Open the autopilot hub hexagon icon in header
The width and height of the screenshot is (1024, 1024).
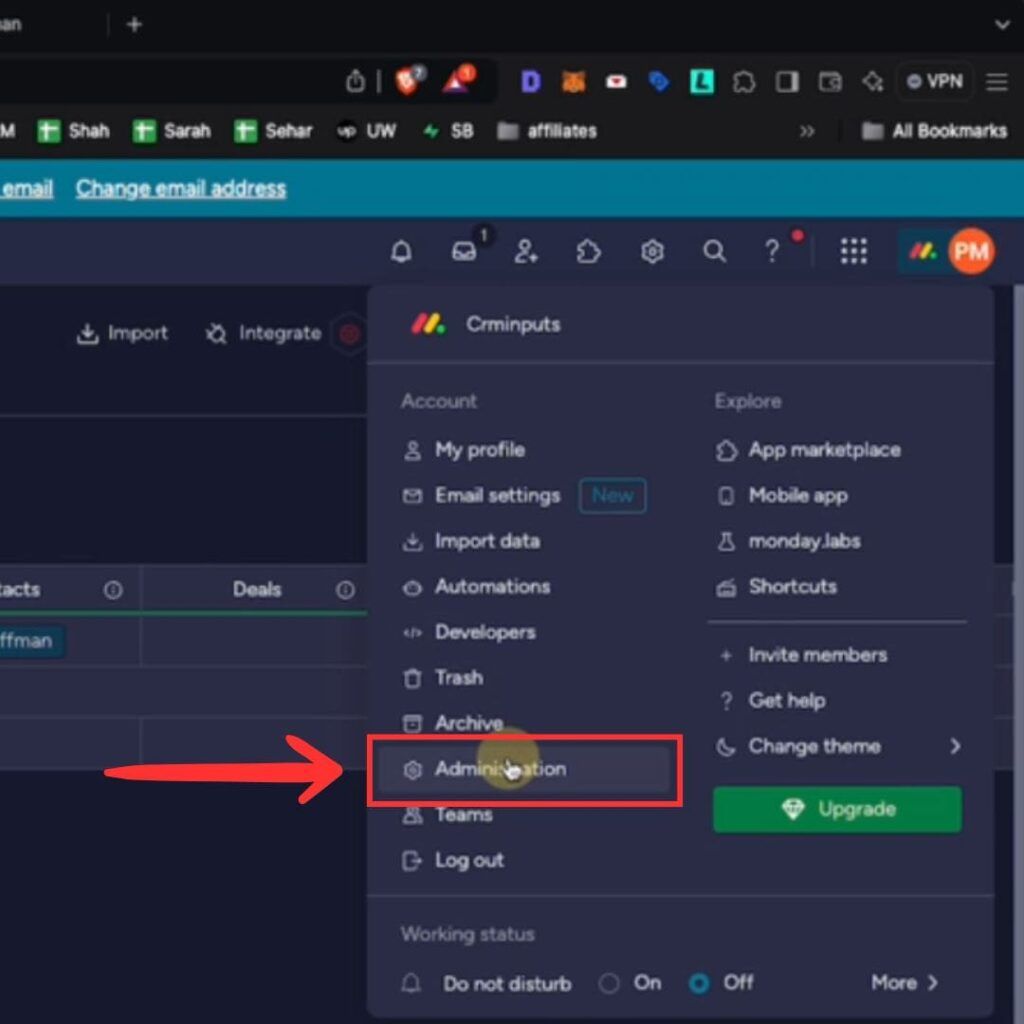click(652, 251)
